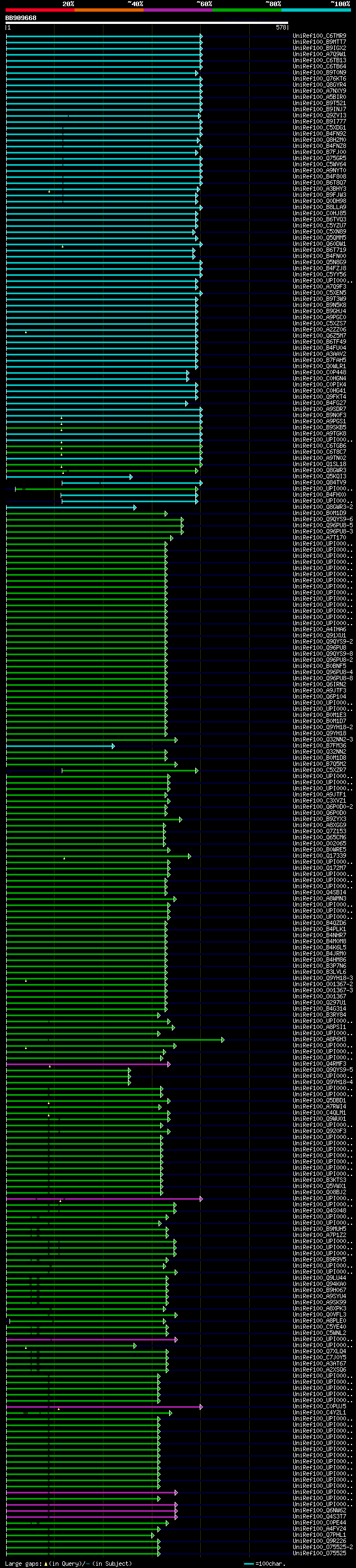Click hit label UniRef100_B9I777

coord(319,121)
